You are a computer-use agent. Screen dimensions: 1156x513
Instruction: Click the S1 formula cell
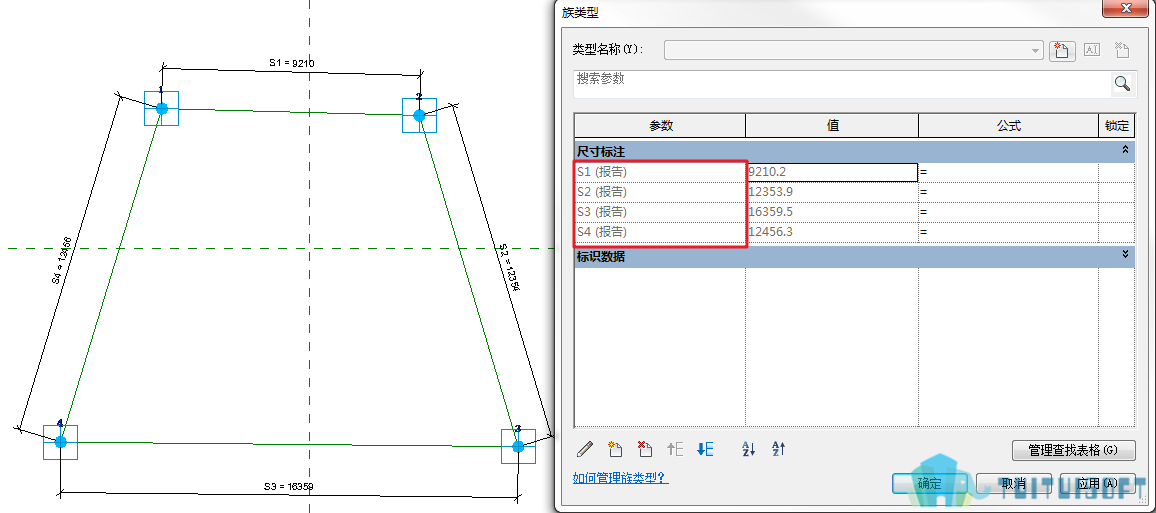[x=1008, y=172]
